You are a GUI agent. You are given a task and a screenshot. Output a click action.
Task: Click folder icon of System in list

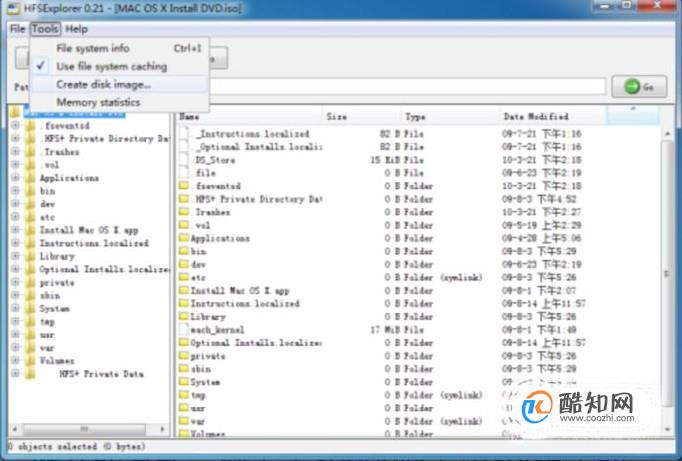(184, 381)
